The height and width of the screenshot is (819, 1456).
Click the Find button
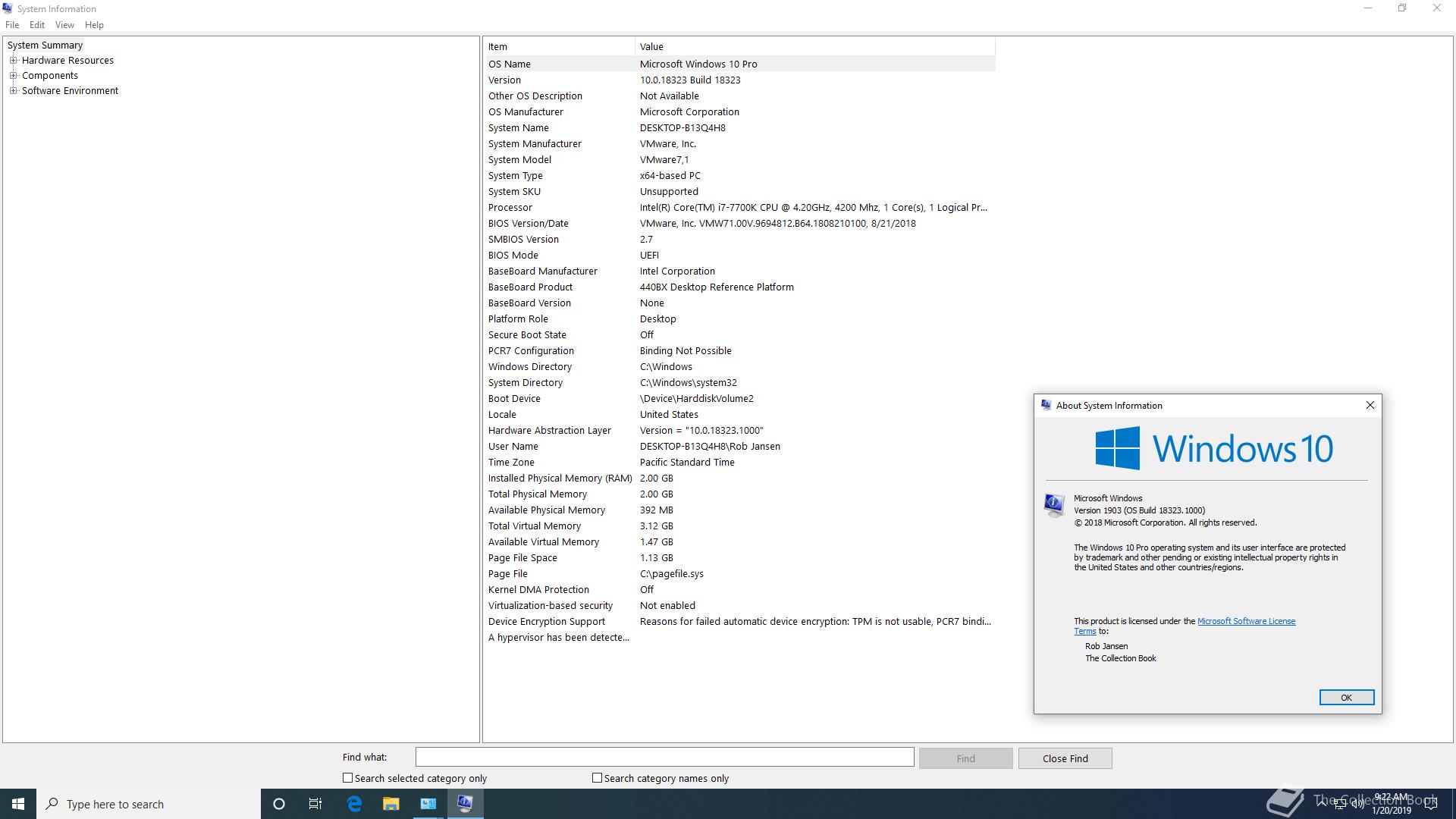965,758
